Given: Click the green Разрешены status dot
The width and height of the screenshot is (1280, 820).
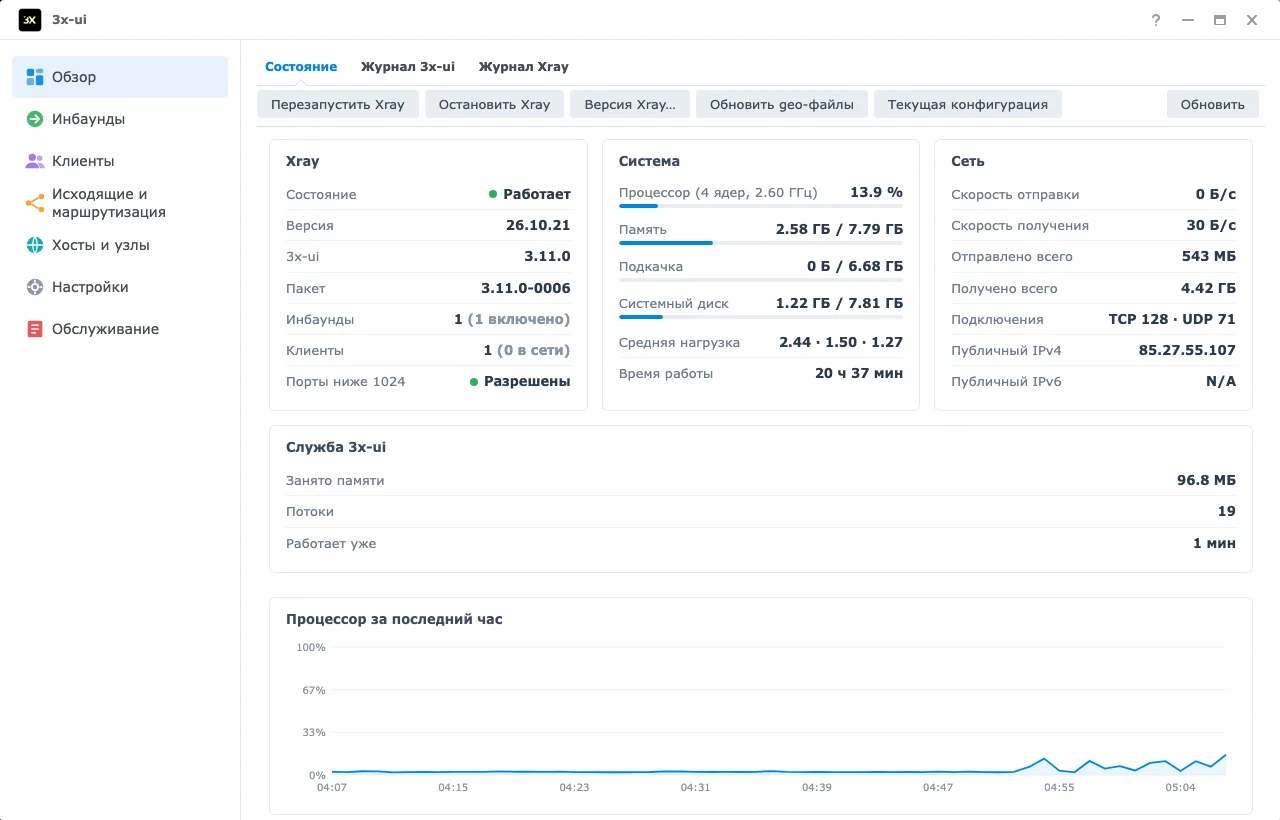Looking at the screenshot, I should [474, 382].
